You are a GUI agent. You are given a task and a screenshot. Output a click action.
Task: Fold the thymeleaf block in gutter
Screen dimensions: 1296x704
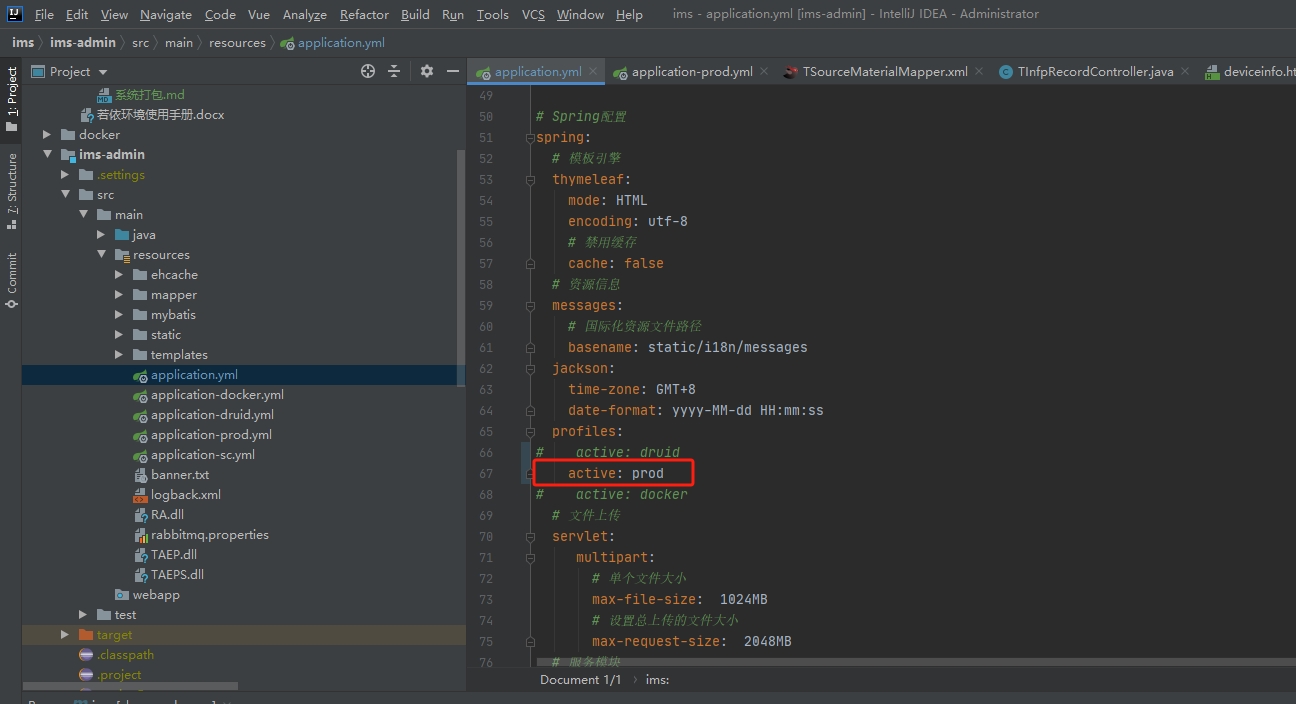pos(531,180)
